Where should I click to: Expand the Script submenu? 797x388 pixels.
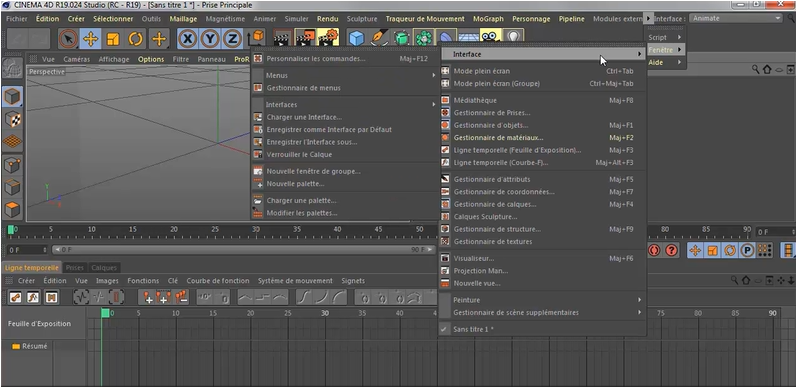coord(665,38)
